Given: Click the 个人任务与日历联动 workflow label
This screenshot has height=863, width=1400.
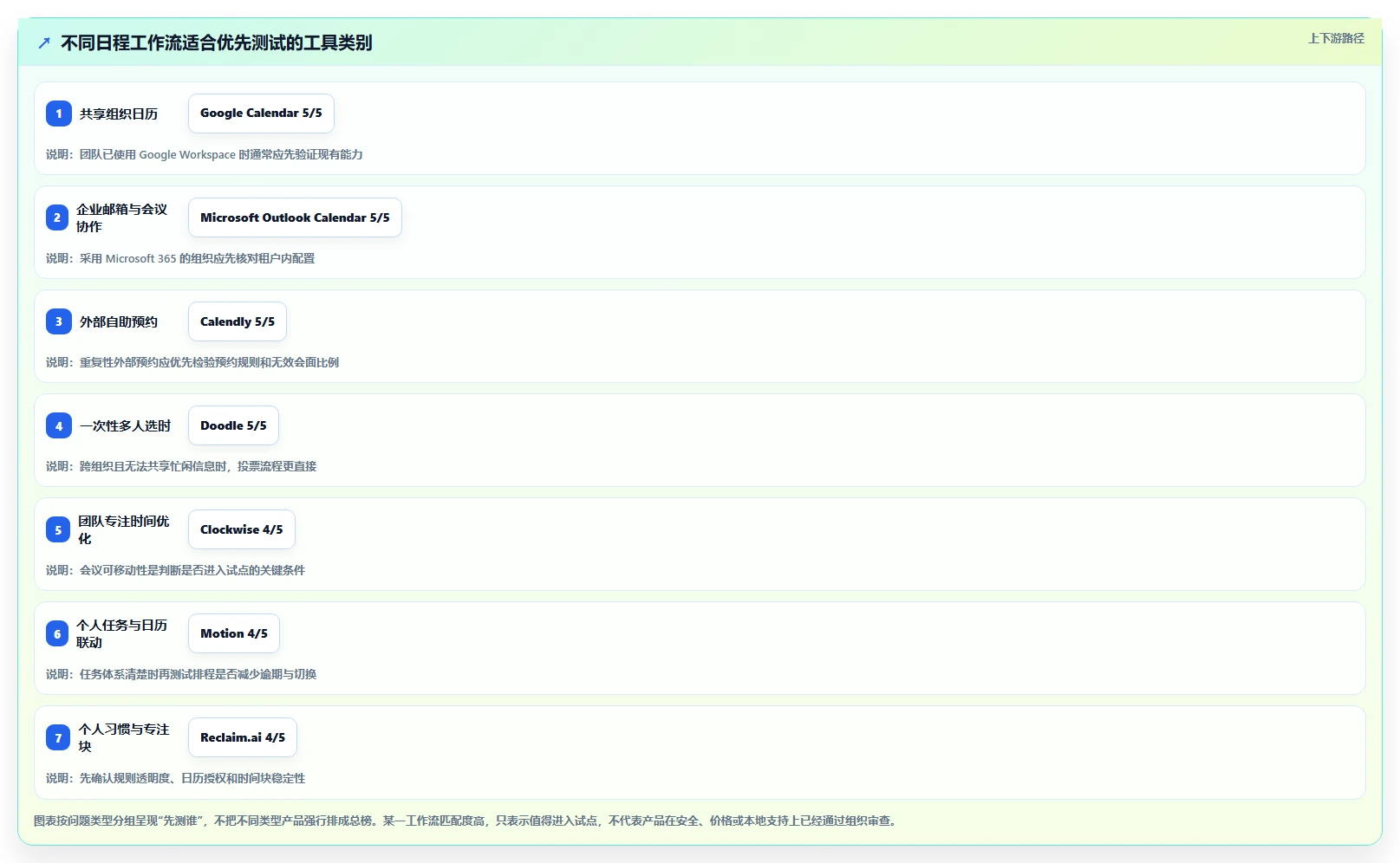Looking at the screenshot, I should pyautogui.click(x=122, y=633).
